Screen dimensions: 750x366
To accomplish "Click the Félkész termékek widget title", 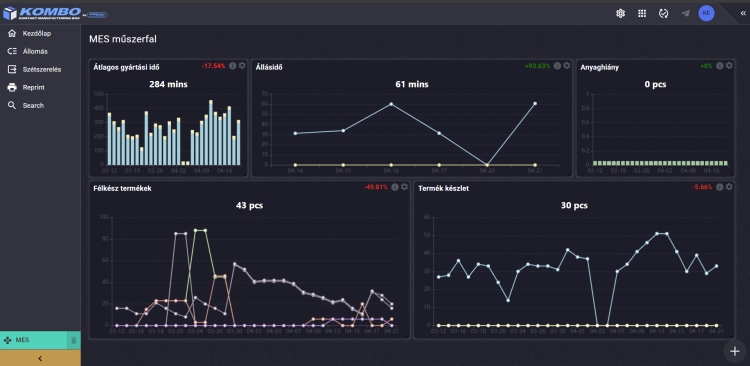I will (x=122, y=189).
